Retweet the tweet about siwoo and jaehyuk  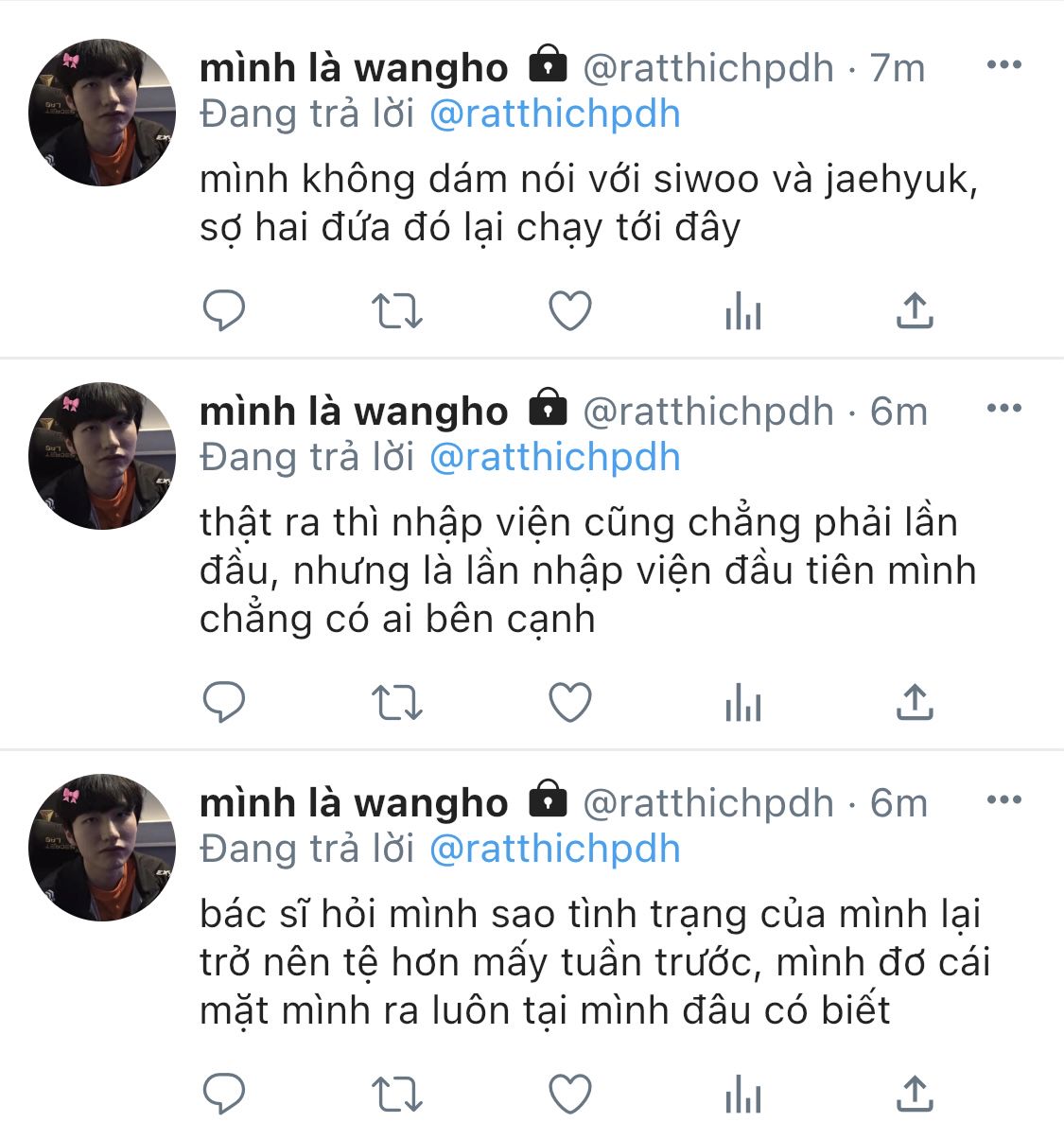click(396, 311)
